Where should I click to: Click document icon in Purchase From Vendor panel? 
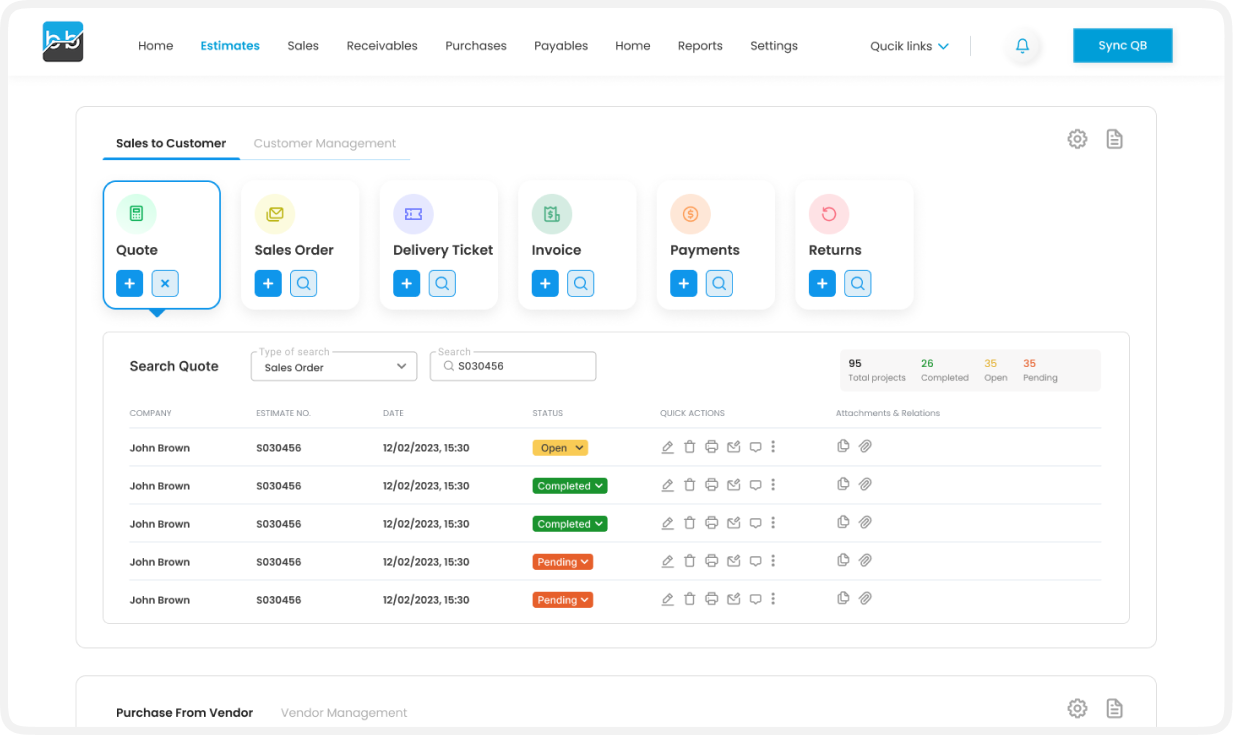1114,709
